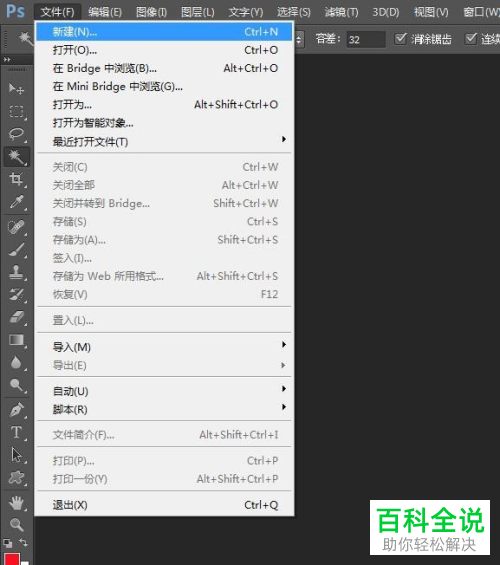Select the Magic Wand tool in toolbox
Viewport: 500px width, 565px height.
coord(16,157)
